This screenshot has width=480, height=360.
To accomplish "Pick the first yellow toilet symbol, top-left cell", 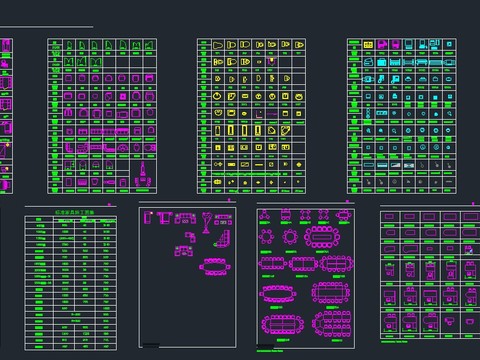I will coord(218,45).
